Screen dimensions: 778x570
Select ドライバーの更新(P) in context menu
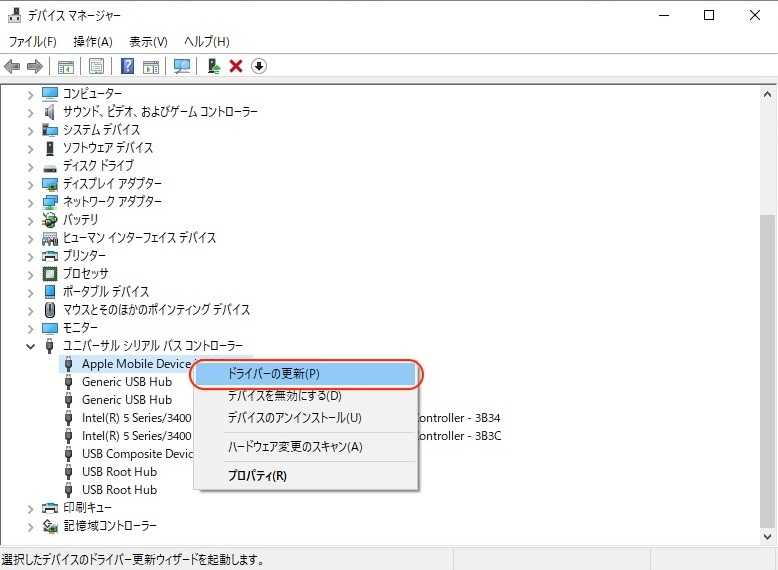[x=273, y=374]
